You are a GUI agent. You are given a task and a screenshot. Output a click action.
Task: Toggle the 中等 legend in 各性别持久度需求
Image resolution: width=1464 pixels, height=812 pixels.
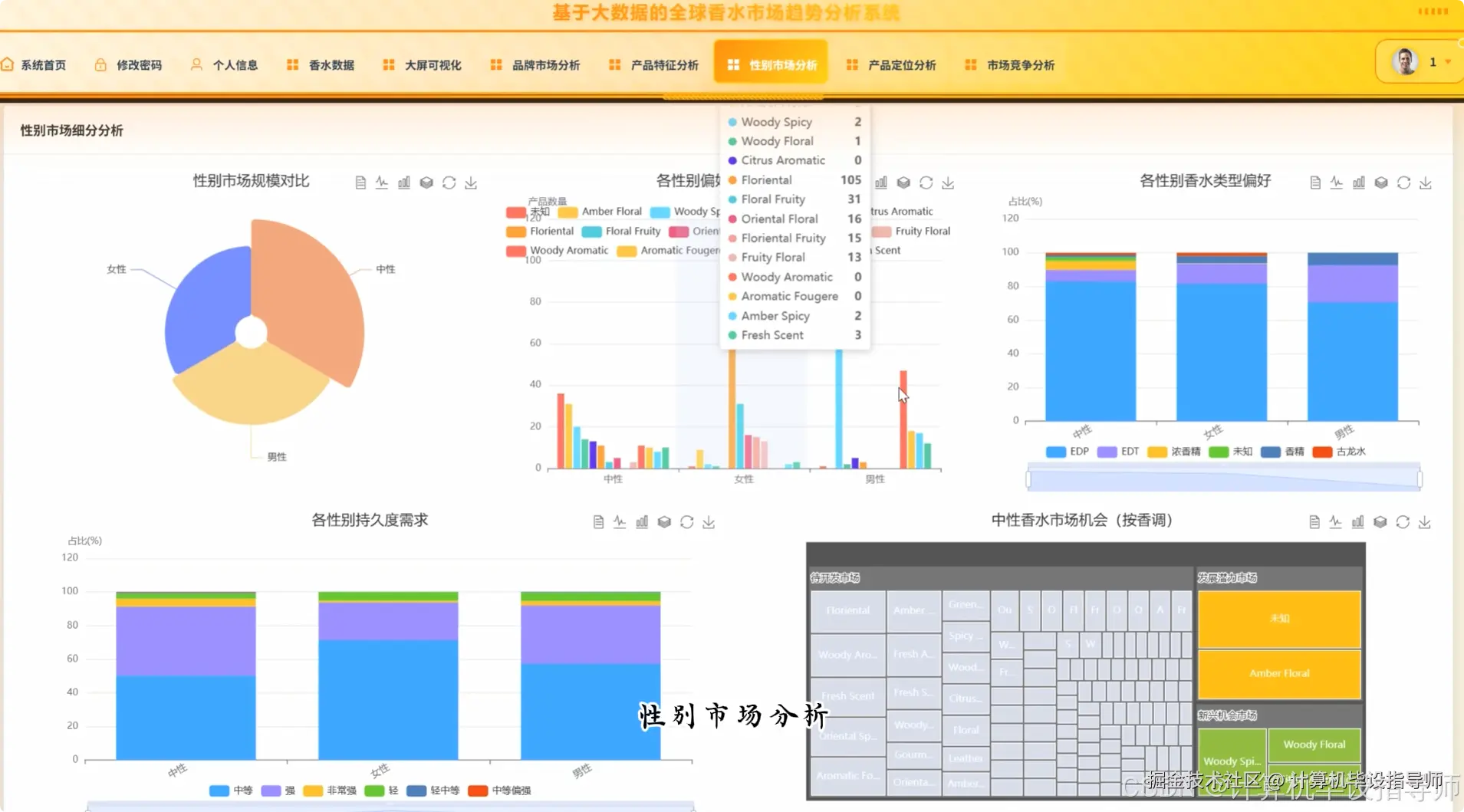(x=232, y=790)
